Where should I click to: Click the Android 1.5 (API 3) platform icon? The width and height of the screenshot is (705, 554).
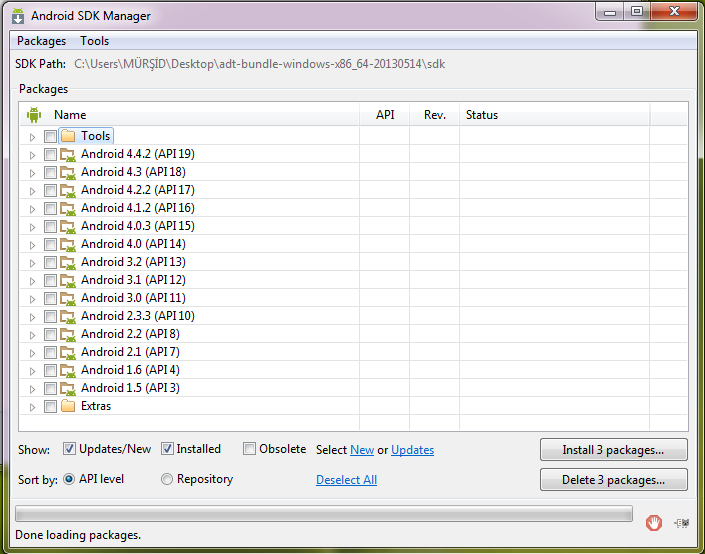(x=68, y=388)
